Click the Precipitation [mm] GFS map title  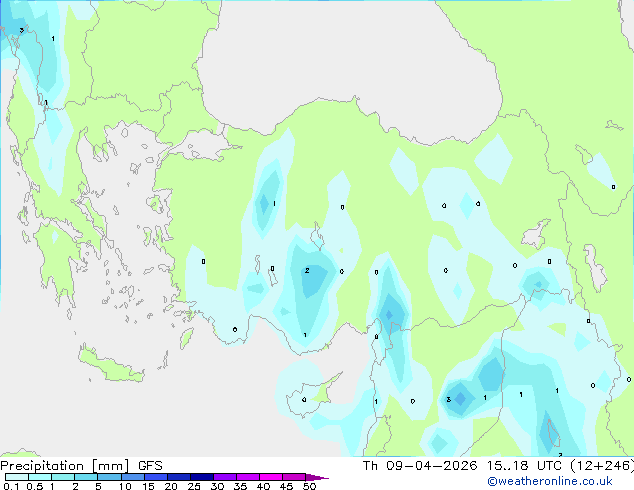(81, 466)
